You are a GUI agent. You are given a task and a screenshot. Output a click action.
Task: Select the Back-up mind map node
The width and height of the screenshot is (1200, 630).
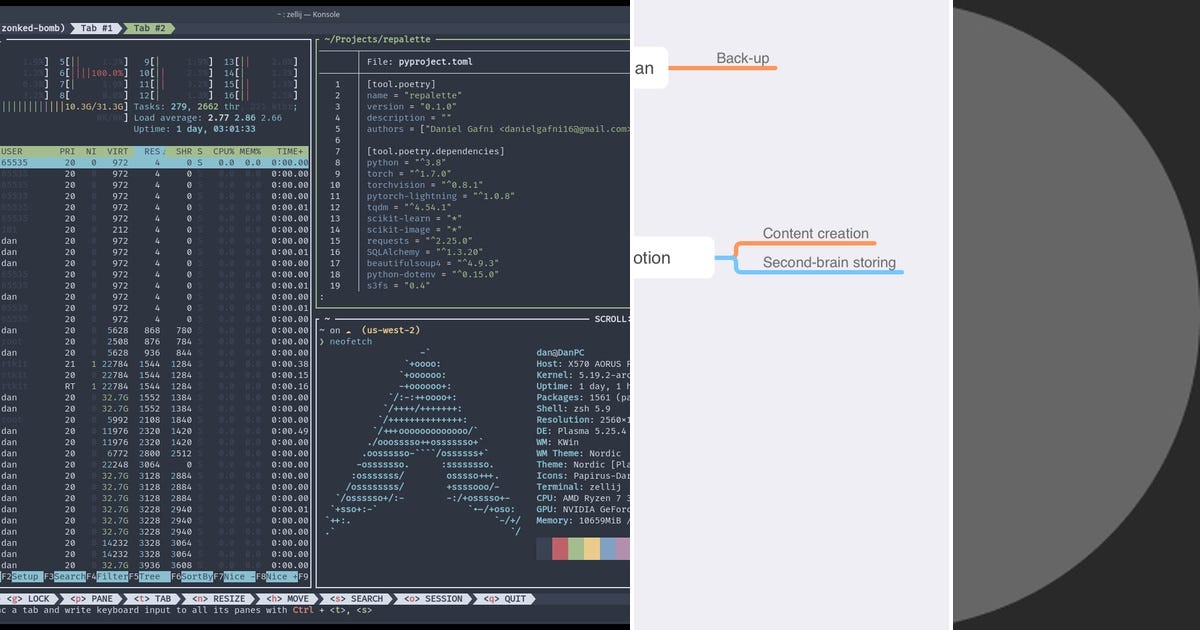pyautogui.click(x=743, y=58)
